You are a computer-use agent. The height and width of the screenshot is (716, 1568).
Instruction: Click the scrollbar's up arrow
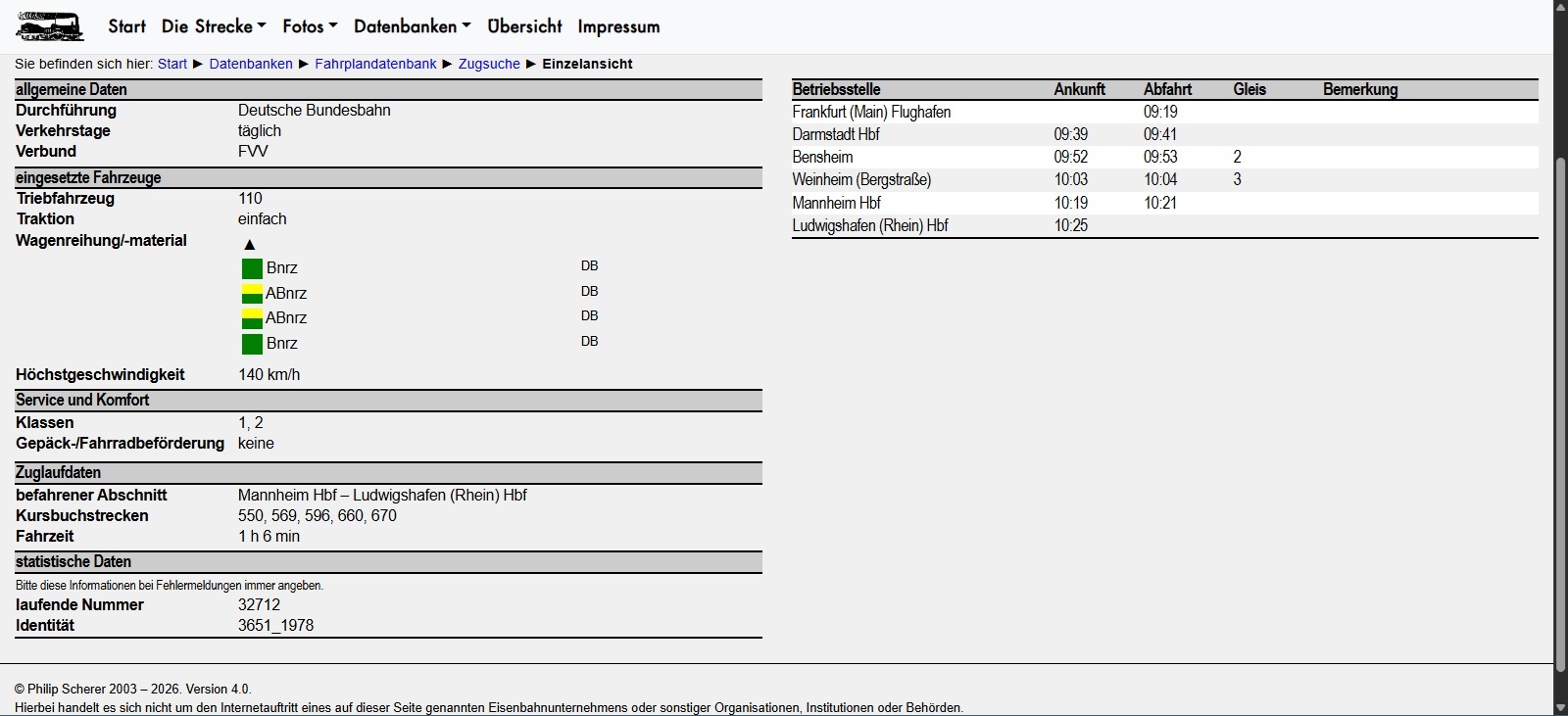tap(1560, 8)
